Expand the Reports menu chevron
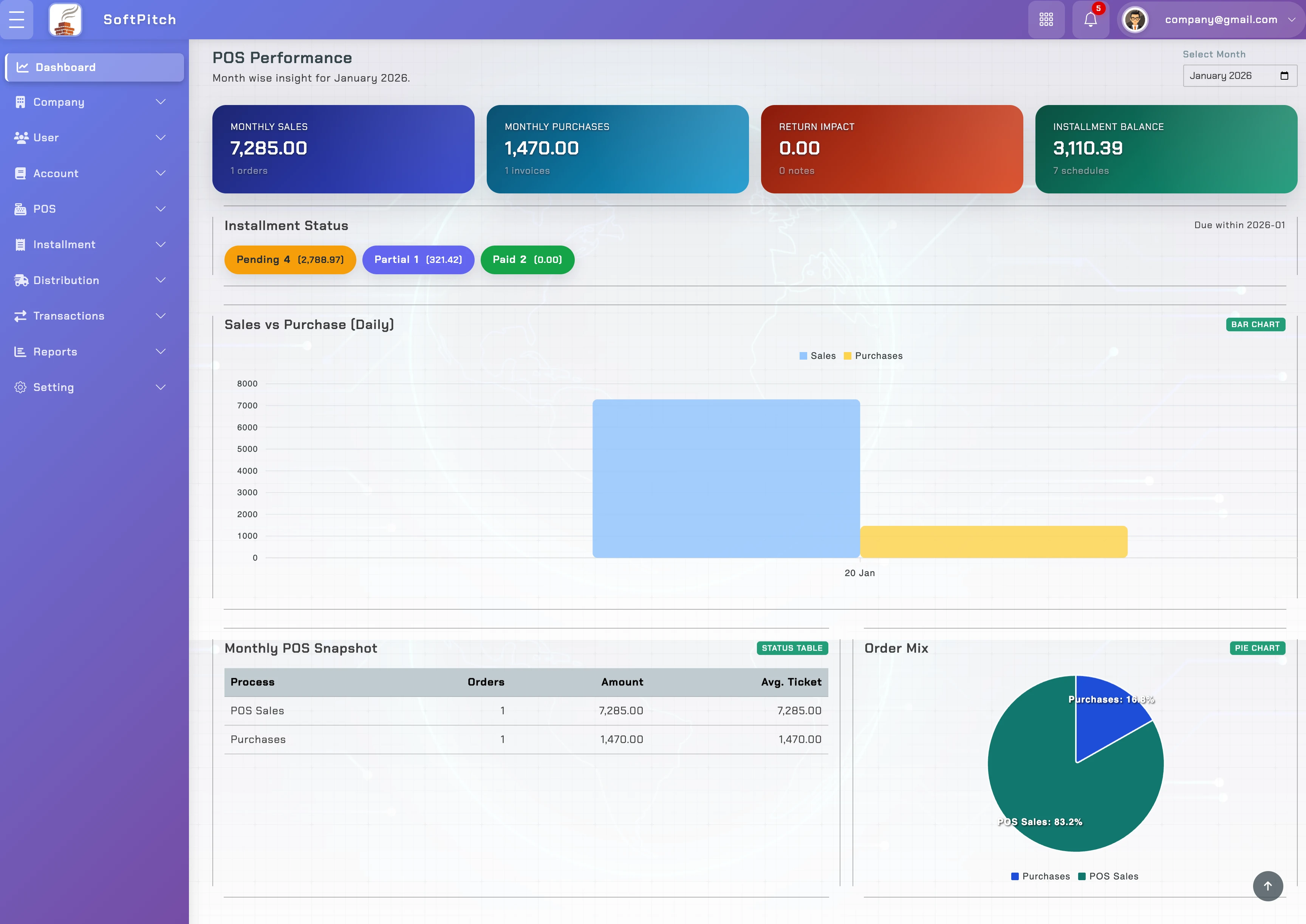The height and width of the screenshot is (924, 1306). 161,352
